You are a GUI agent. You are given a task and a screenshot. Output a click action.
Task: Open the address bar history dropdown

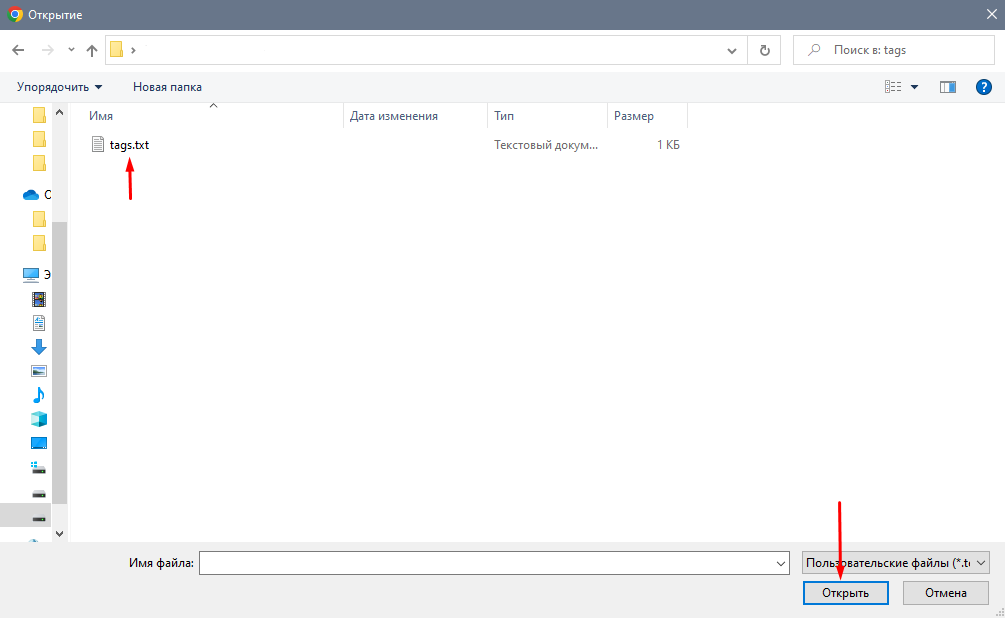(x=732, y=50)
